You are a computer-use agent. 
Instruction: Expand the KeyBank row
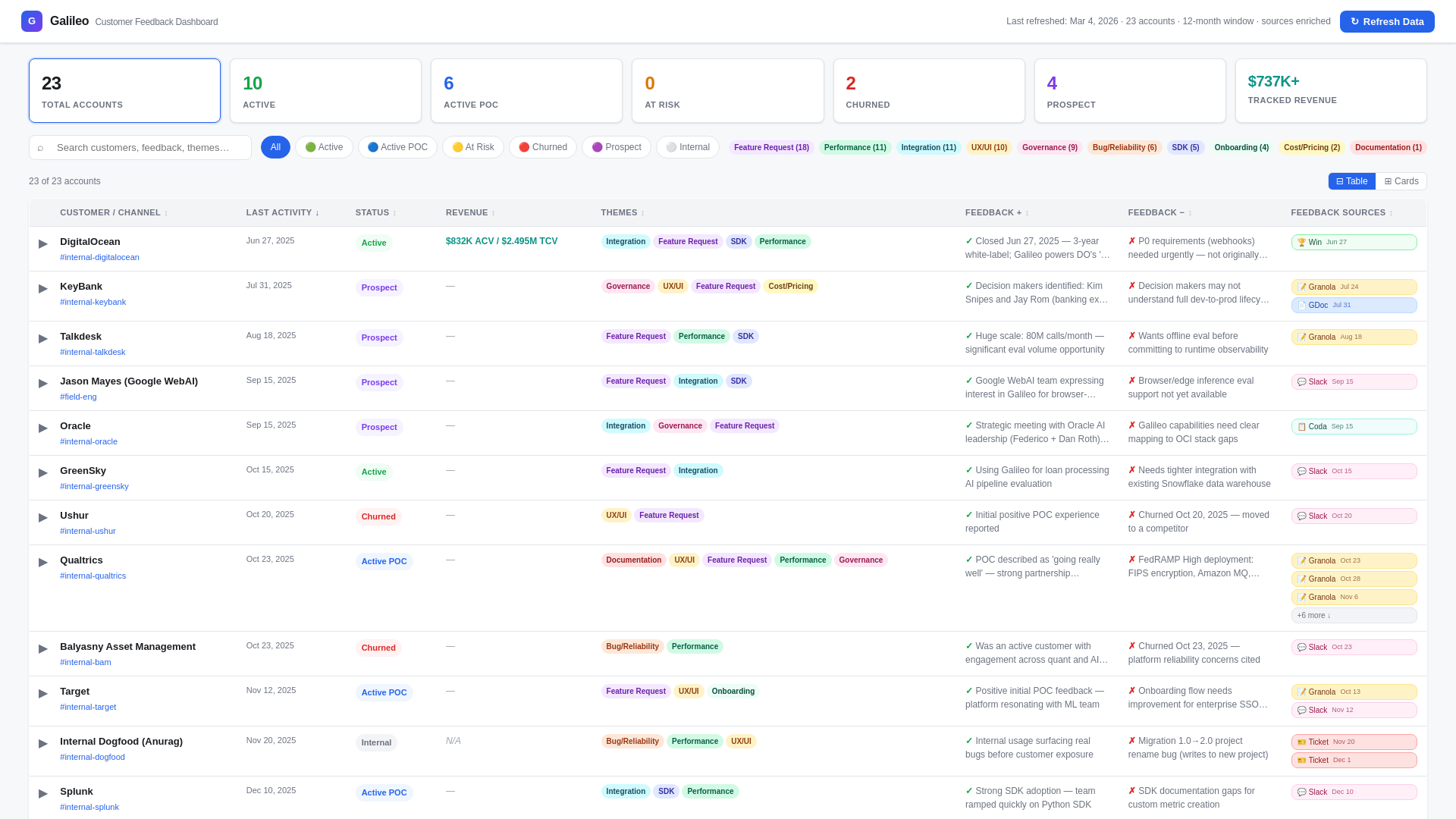(43, 288)
